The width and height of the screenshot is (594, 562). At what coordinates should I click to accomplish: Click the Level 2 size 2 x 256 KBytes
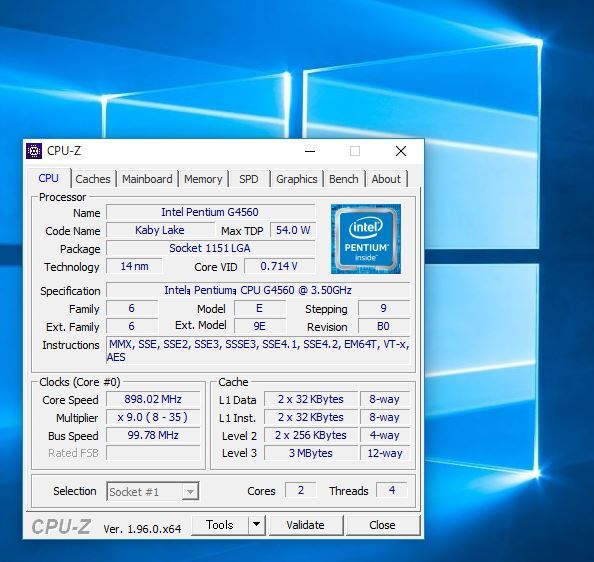tap(311, 435)
